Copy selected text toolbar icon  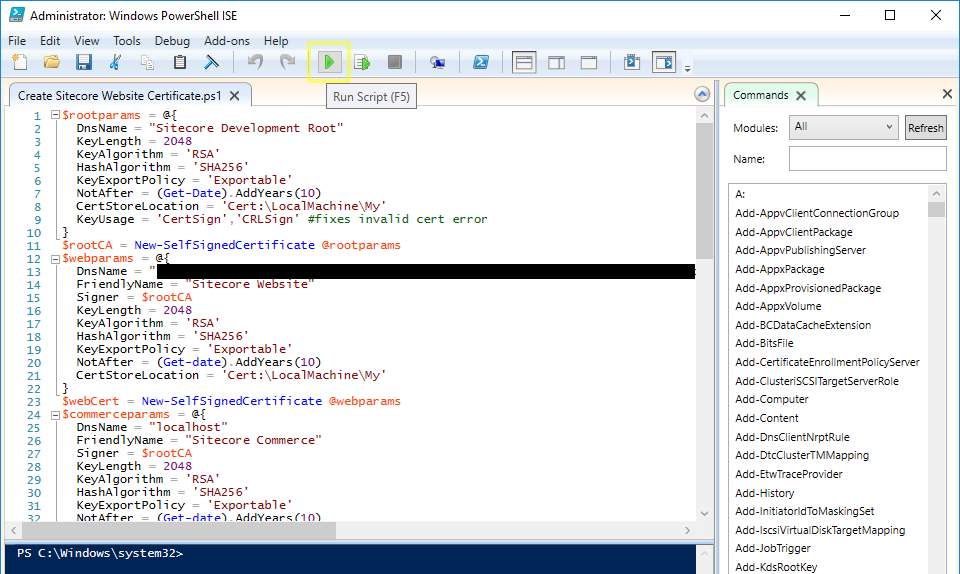(147, 62)
